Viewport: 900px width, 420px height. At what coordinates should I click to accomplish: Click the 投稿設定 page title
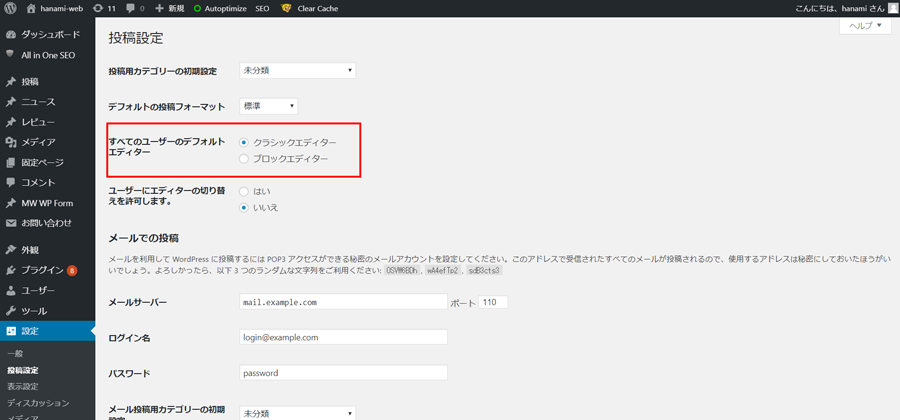coord(136,38)
